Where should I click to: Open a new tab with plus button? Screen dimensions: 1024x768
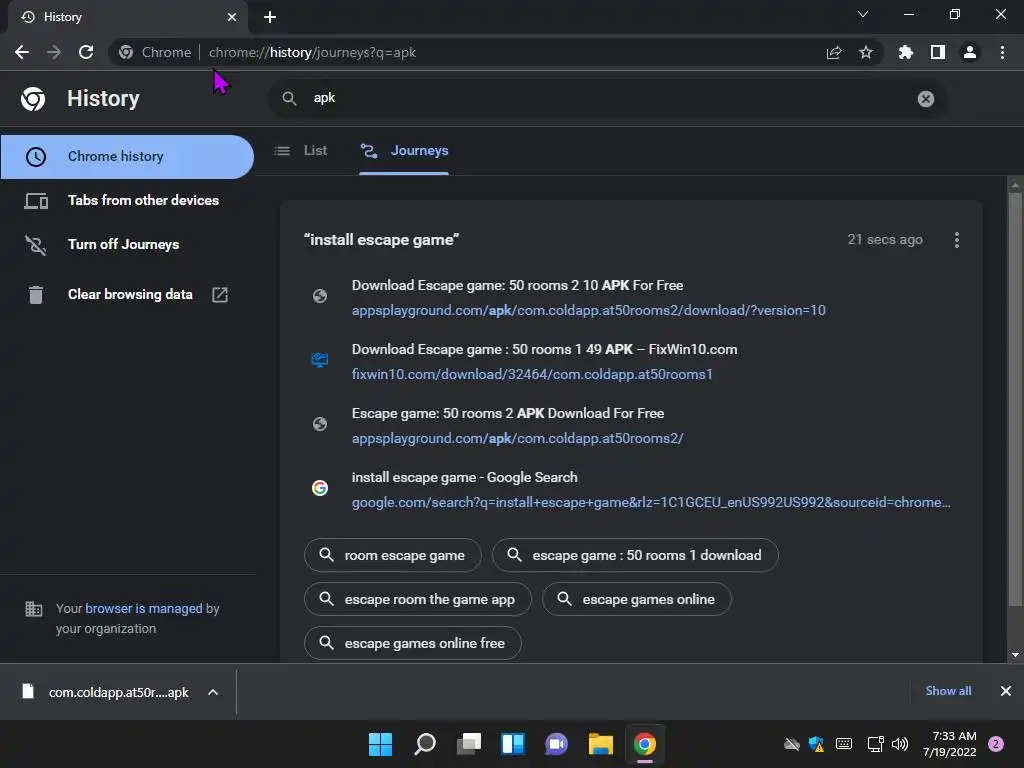click(x=270, y=17)
